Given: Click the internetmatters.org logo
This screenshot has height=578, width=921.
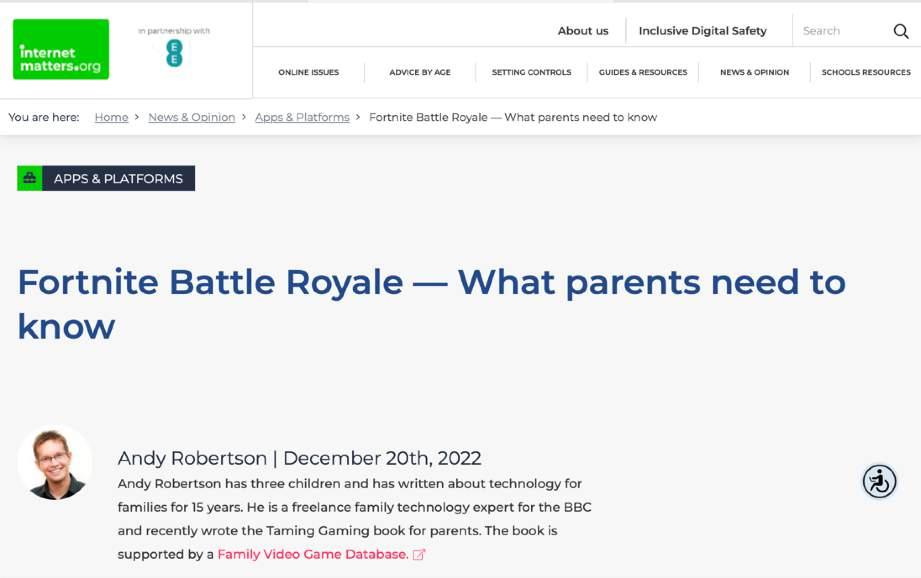Looking at the screenshot, I should (x=61, y=49).
